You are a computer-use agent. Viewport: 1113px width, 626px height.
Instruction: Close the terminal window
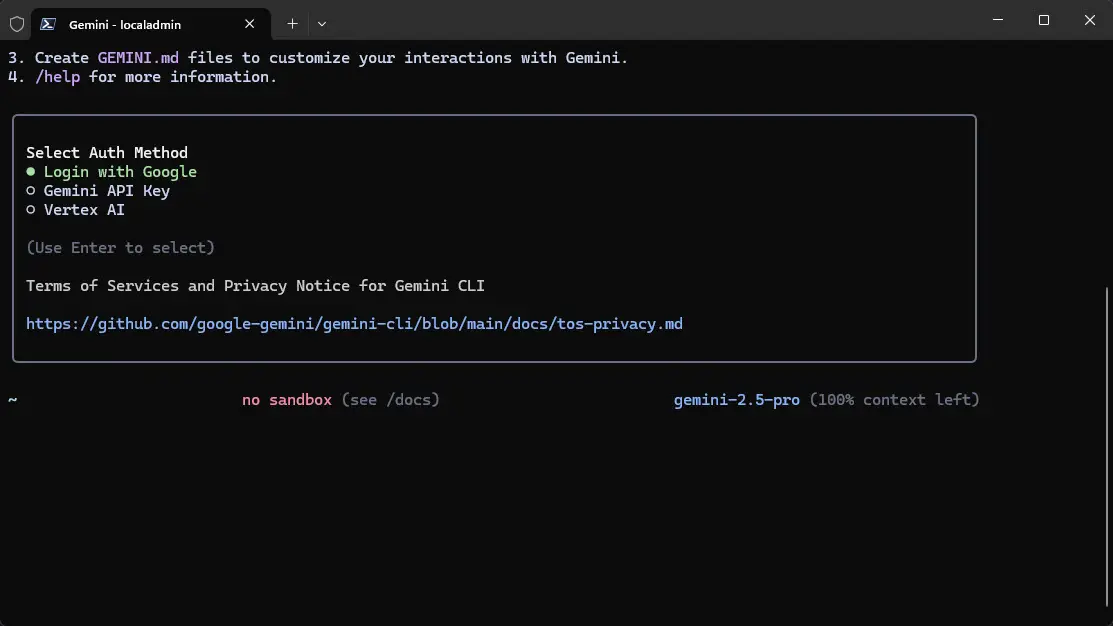(1089, 20)
